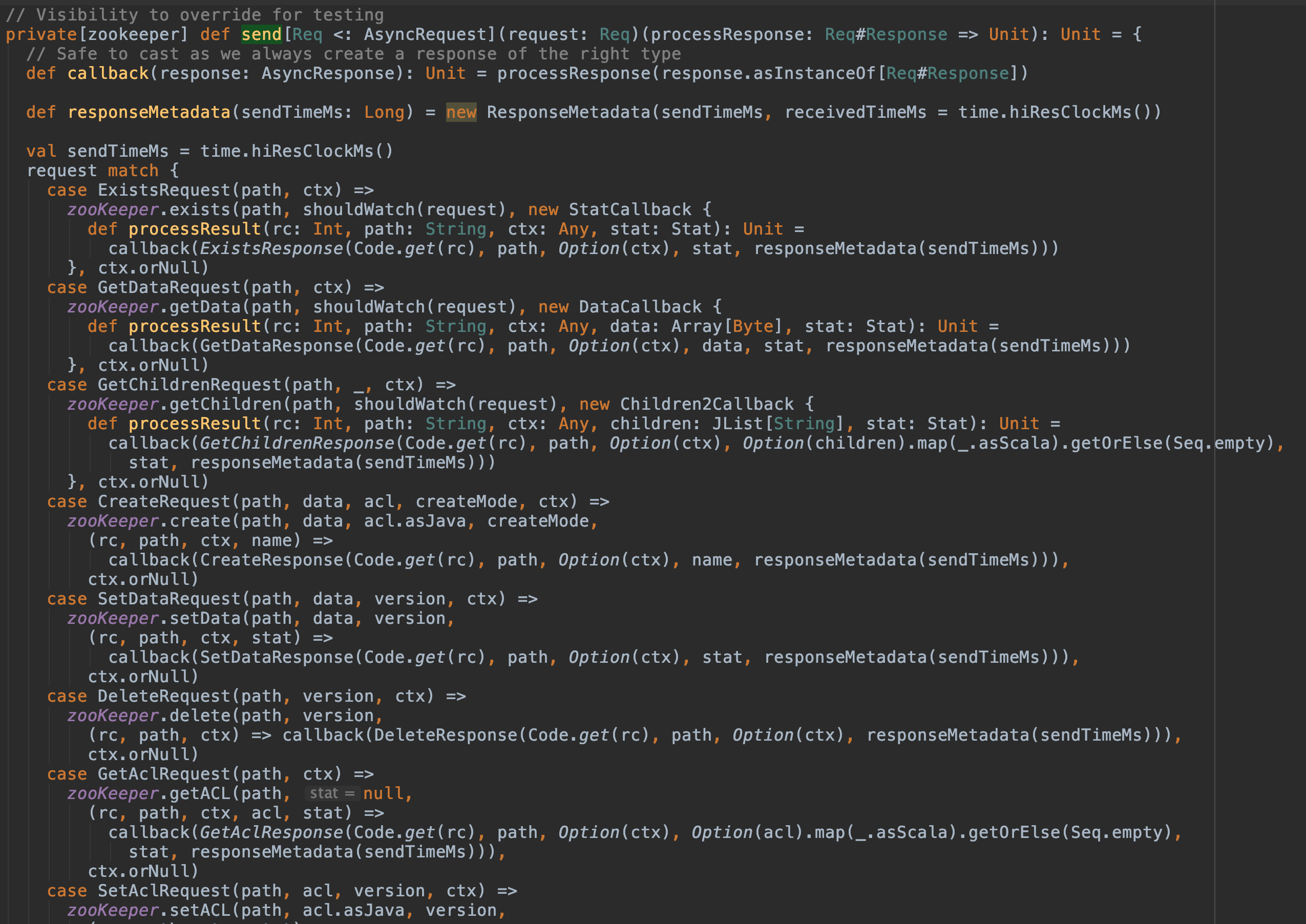Click the null argument in getACL call
The width and height of the screenshot is (1306, 924).
point(384,793)
